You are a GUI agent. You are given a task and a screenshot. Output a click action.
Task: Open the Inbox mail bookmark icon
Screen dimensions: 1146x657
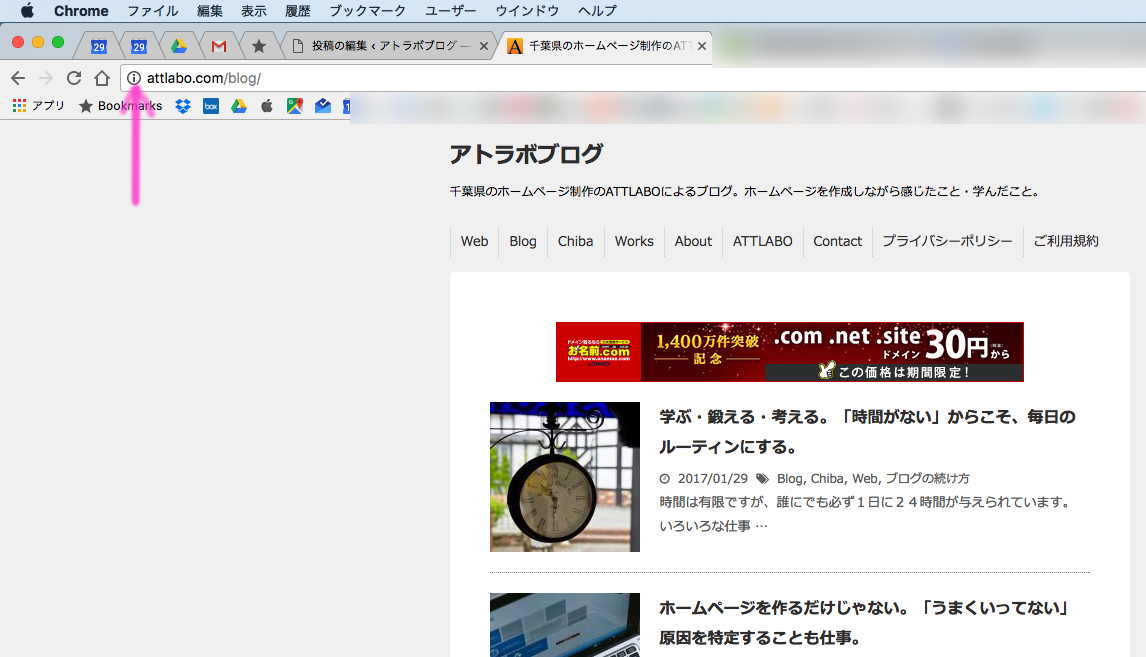click(x=322, y=106)
